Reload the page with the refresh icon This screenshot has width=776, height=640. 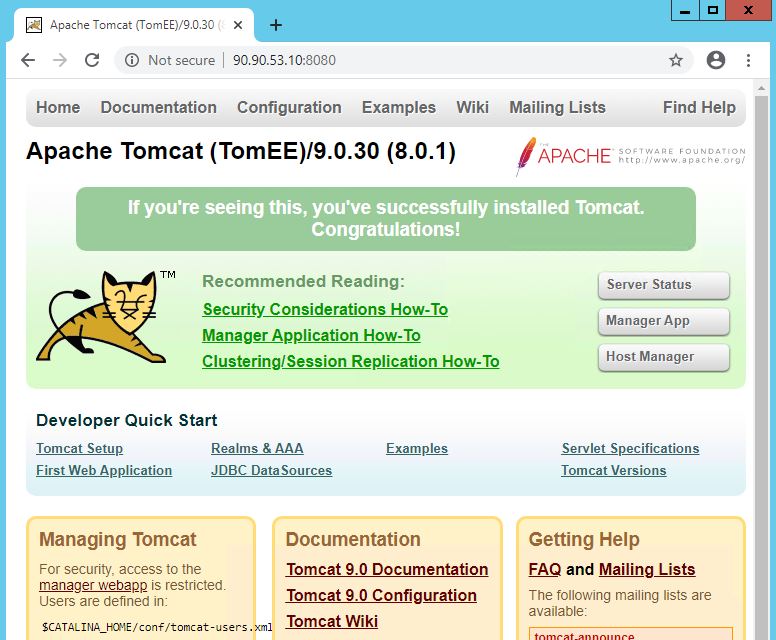[x=92, y=60]
